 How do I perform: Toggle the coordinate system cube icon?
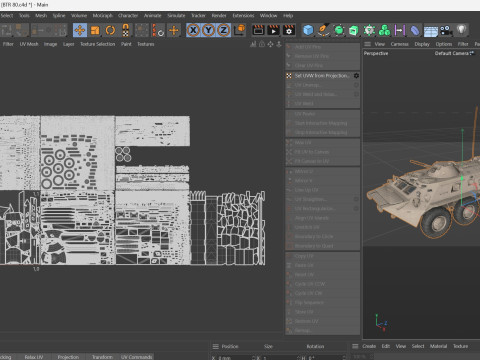click(239, 30)
